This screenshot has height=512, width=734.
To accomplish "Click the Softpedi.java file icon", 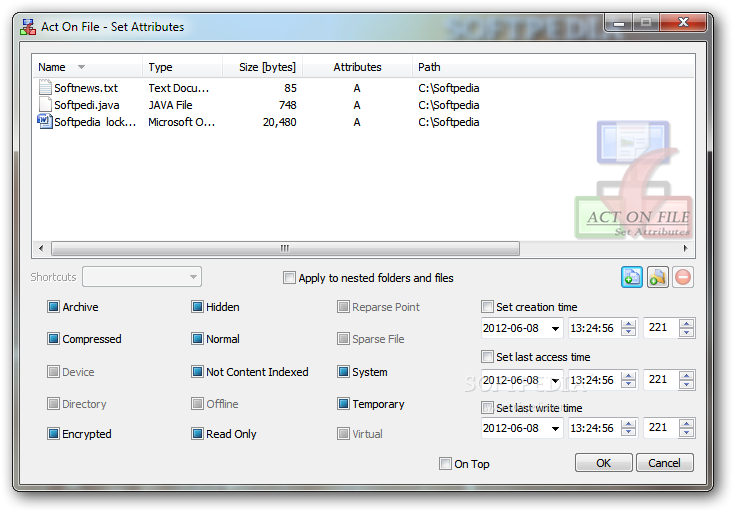I will coord(45,104).
